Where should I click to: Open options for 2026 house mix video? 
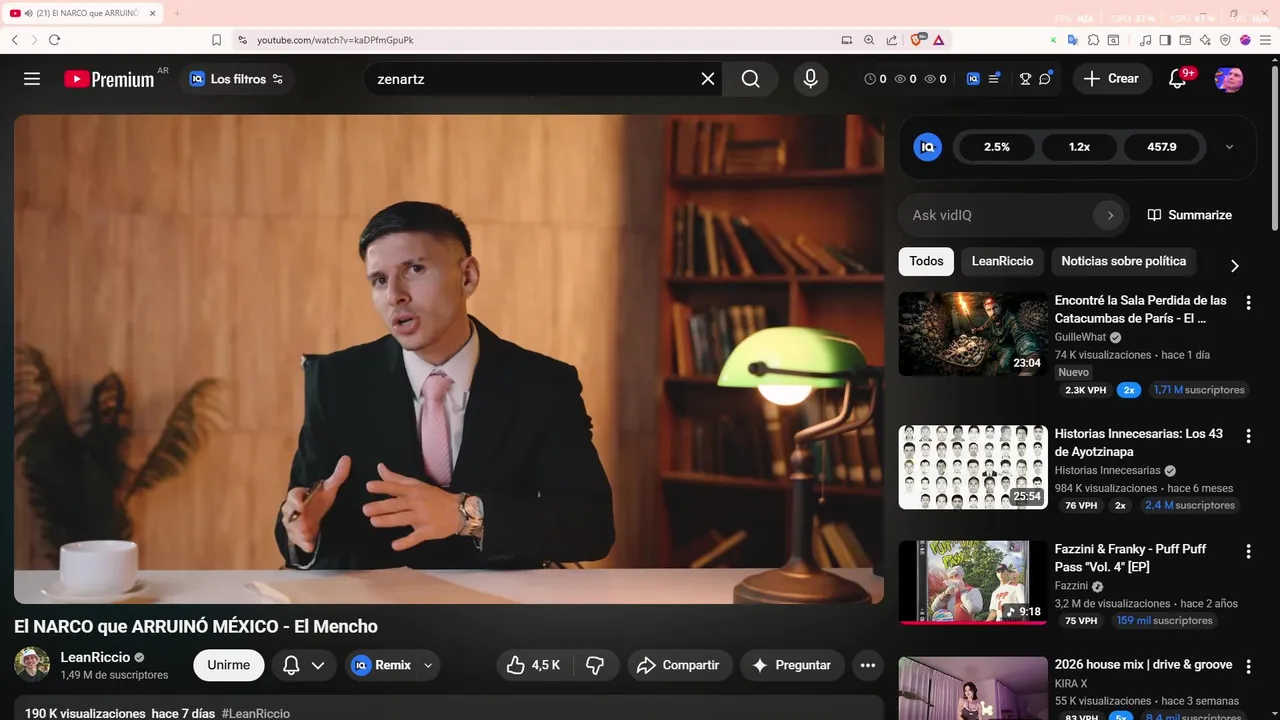(x=1248, y=667)
